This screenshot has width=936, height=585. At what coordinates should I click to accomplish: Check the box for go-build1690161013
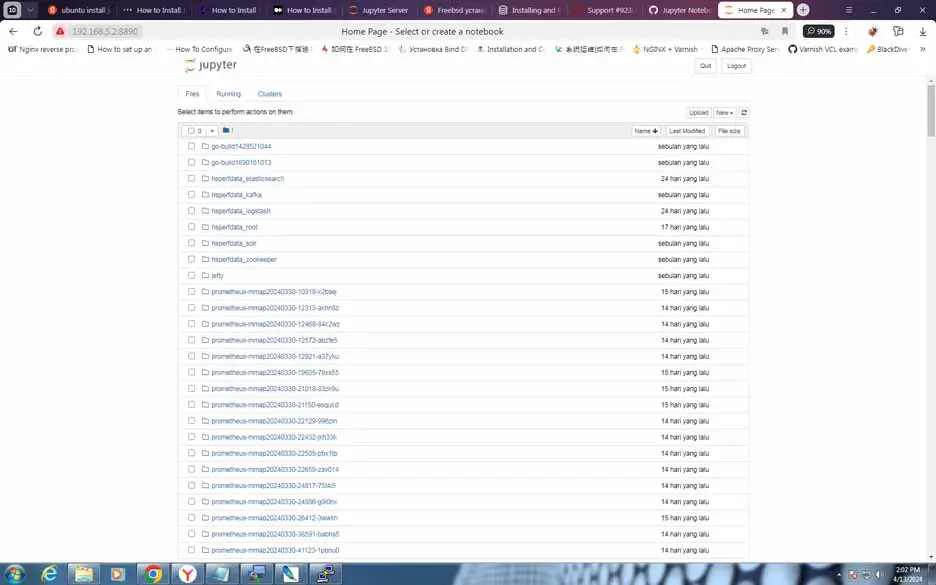(191, 162)
